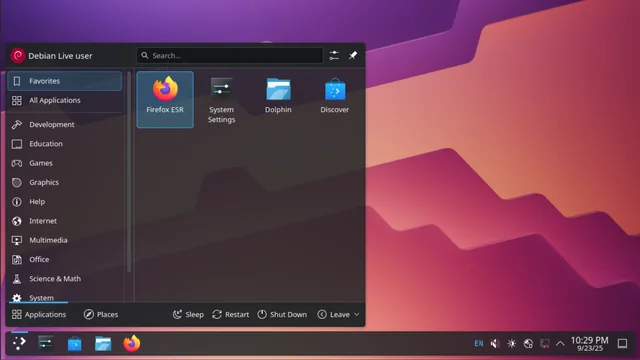
Task: Click the Sleep button
Action: pyautogui.click(x=188, y=314)
